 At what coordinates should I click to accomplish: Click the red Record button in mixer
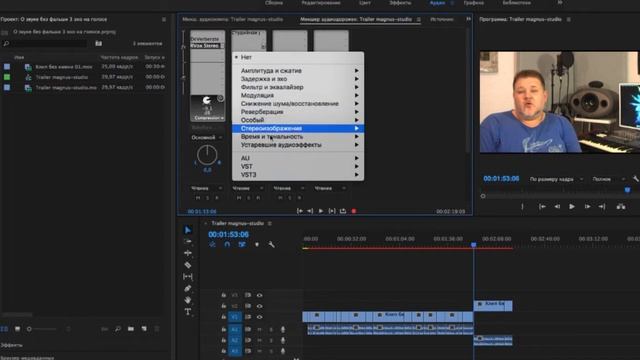coord(354,211)
